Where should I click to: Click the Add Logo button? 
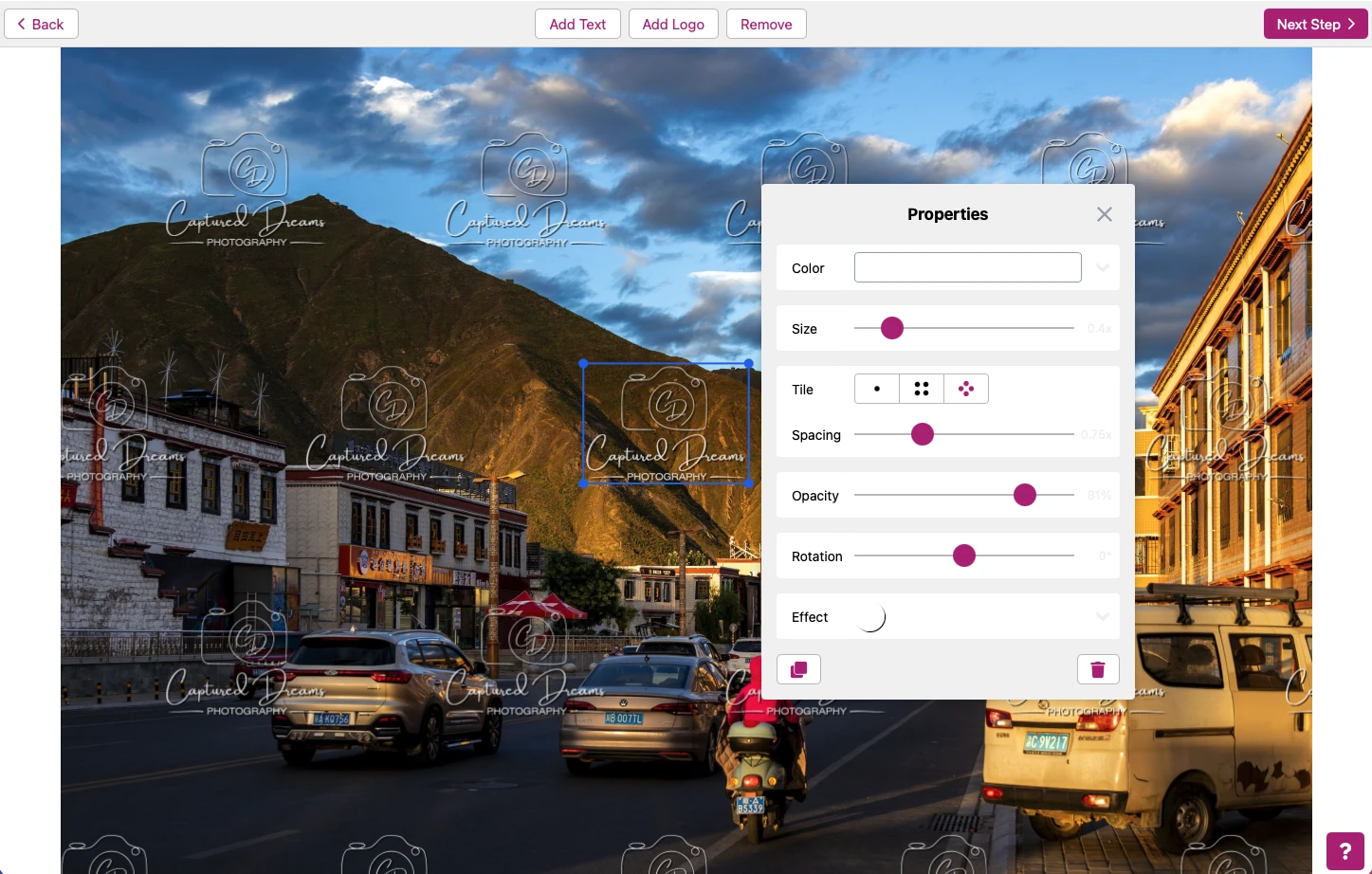673,25
